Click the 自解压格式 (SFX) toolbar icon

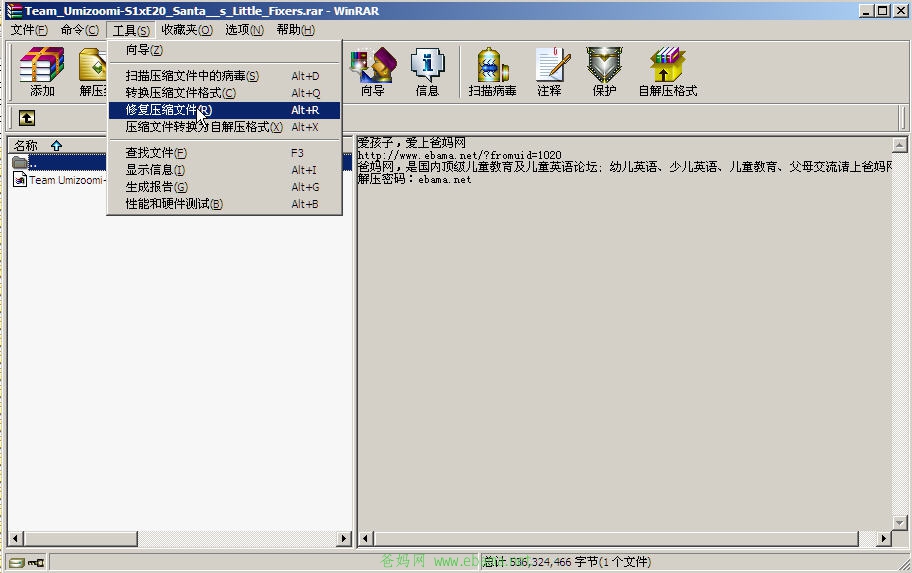[x=668, y=72]
